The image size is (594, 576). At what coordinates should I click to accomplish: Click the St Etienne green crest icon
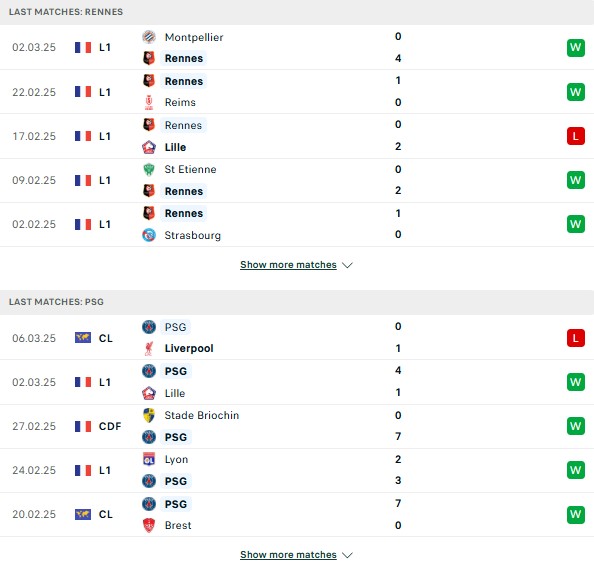coord(149,169)
